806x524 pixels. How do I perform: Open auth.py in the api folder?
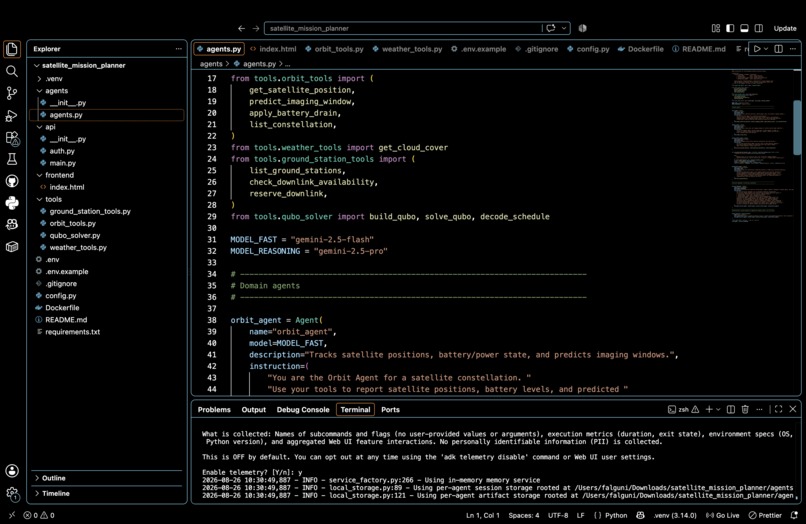pos(62,151)
